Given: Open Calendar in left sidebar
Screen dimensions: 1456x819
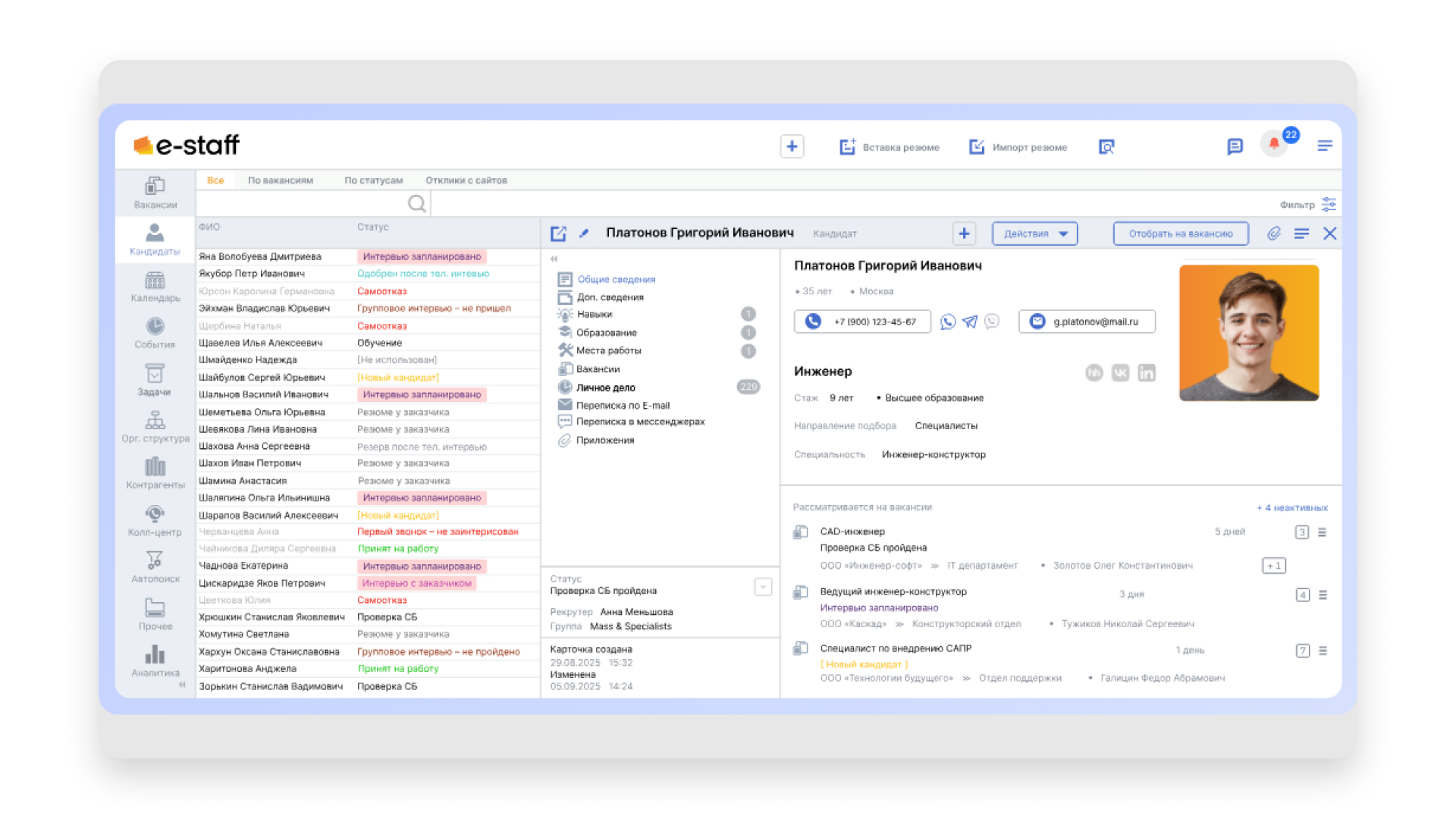Looking at the screenshot, I should [x=155, y=287].
